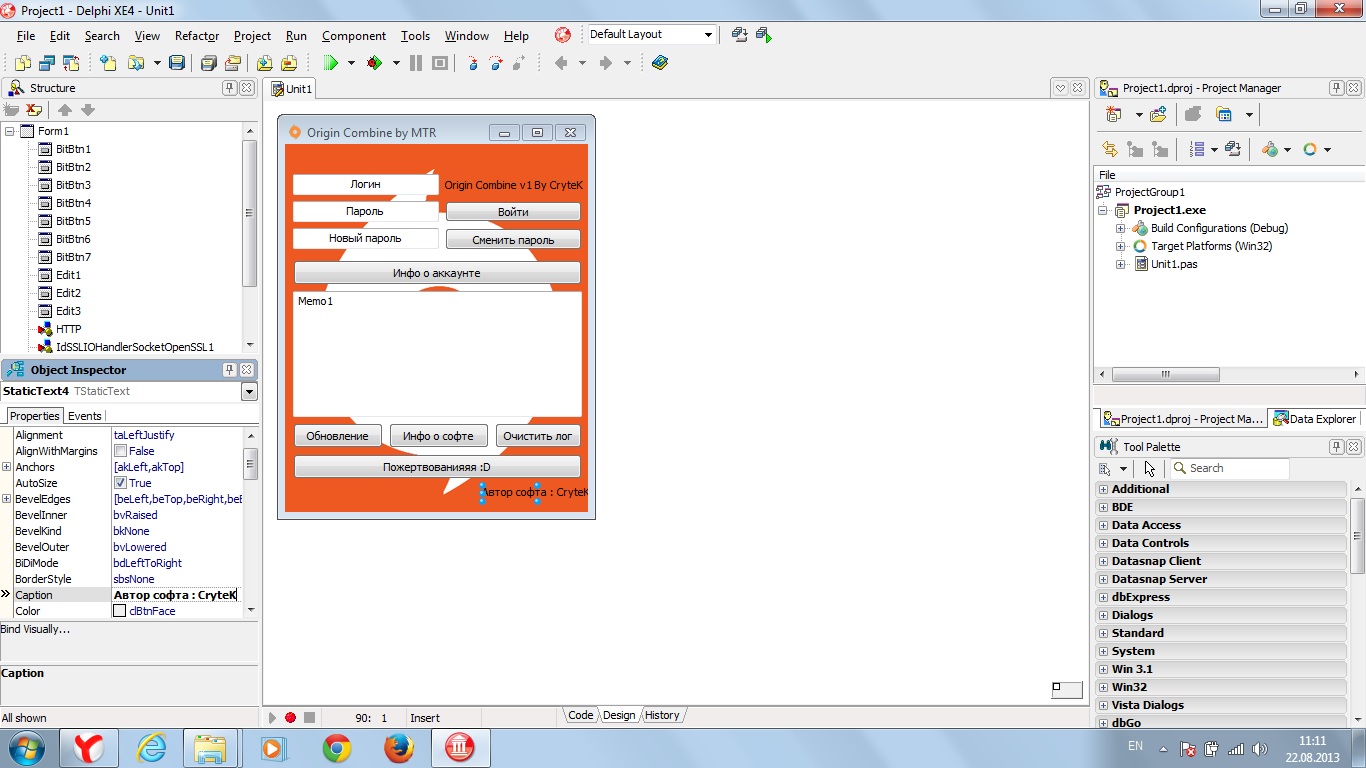
Task: Open the Yandex browser taskbar icon
Action: [89, 748]
